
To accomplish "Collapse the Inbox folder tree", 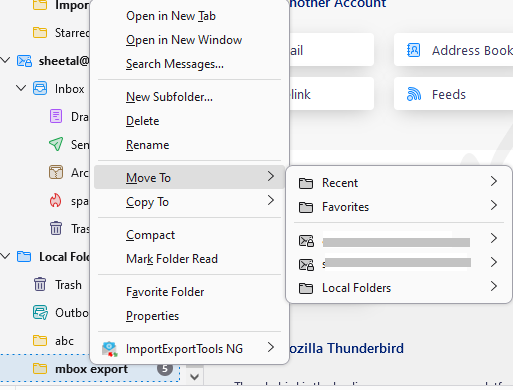I will (21, 88).
